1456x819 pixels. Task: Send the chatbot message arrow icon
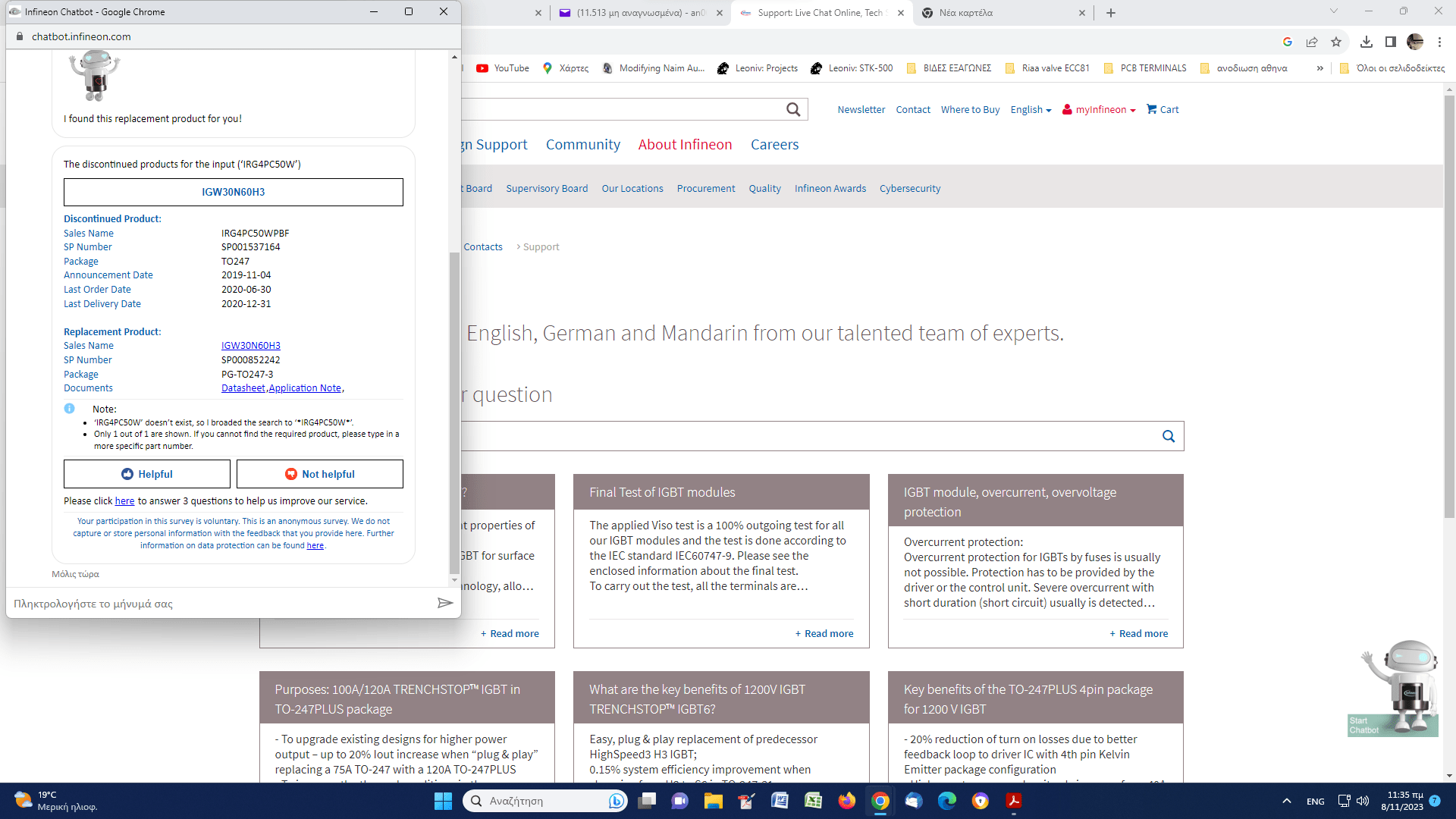coord(445,603)
